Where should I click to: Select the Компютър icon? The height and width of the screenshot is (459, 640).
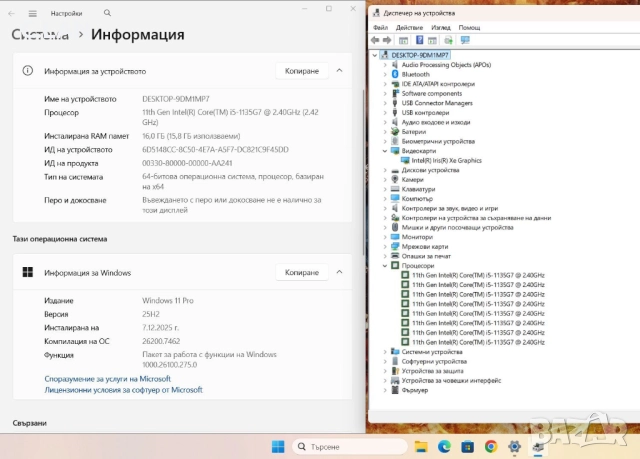pos(395,199)
